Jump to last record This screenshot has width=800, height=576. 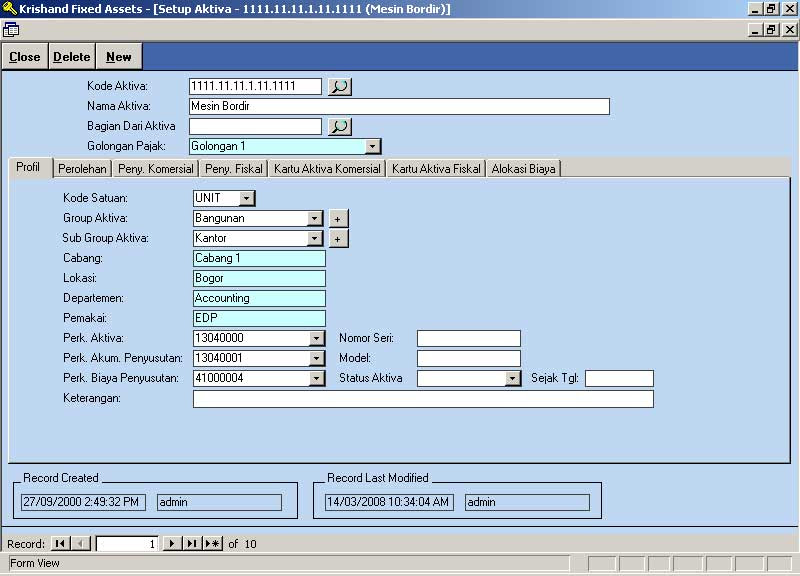(192, 543)
